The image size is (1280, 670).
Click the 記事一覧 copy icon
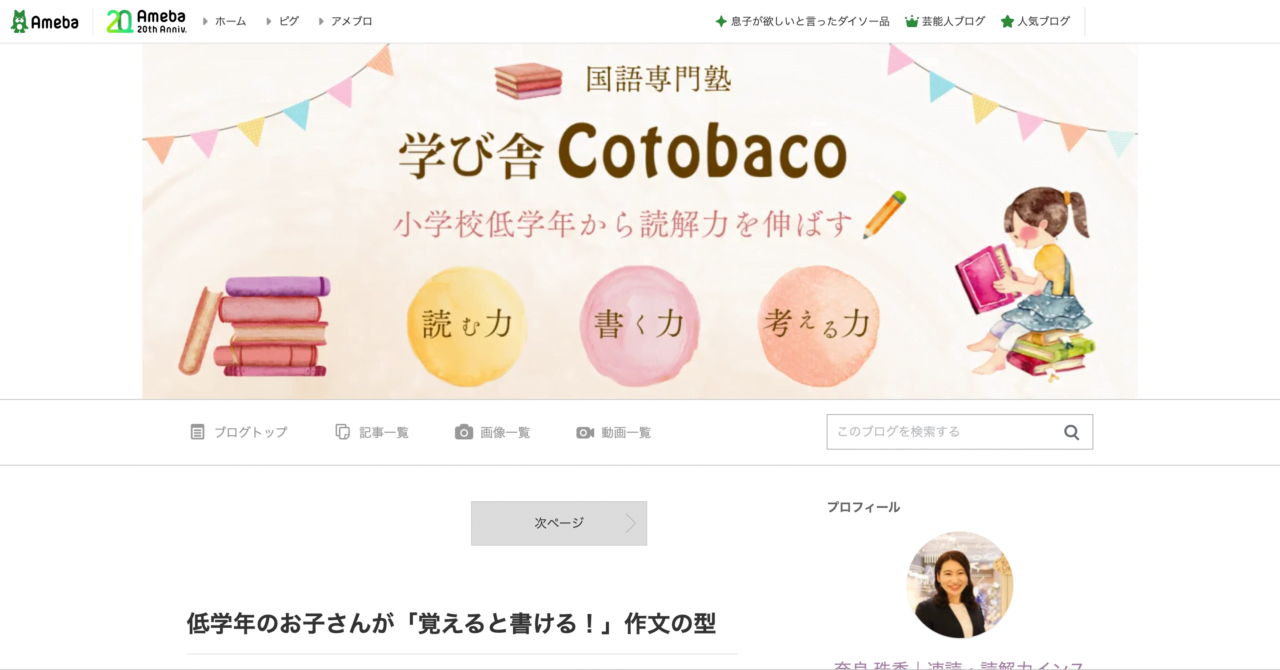pyautogui.click(x=342, y=432)
